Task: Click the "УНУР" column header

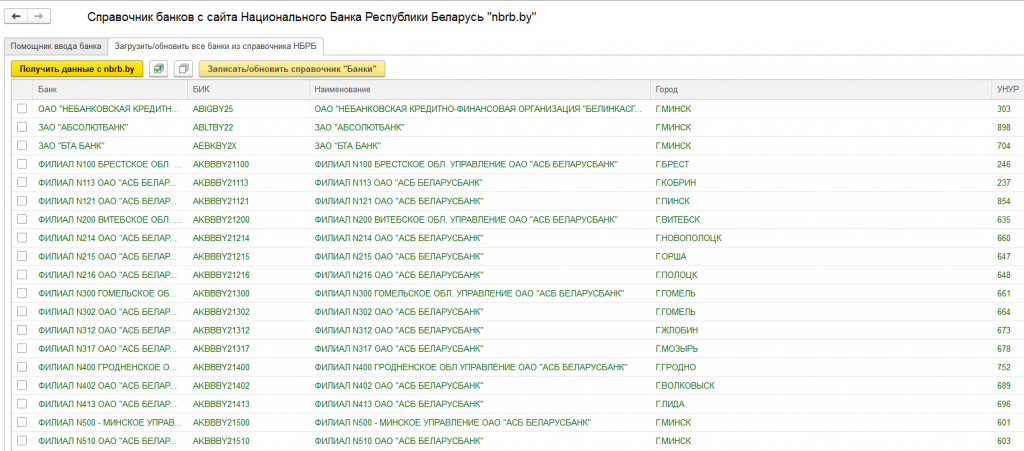Action: pyautogui.click(x=1006, y=90)
